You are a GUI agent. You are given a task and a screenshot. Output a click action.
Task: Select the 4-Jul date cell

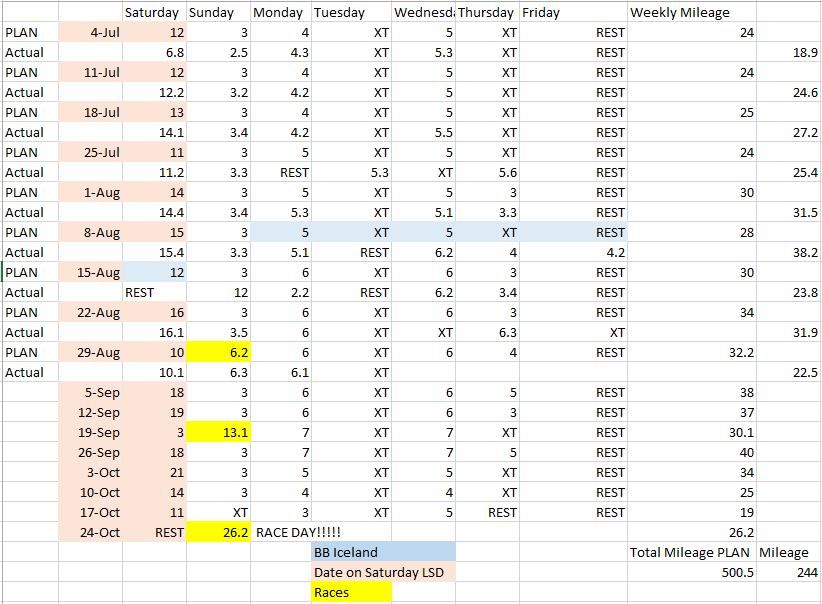click(x=90, y=32)
